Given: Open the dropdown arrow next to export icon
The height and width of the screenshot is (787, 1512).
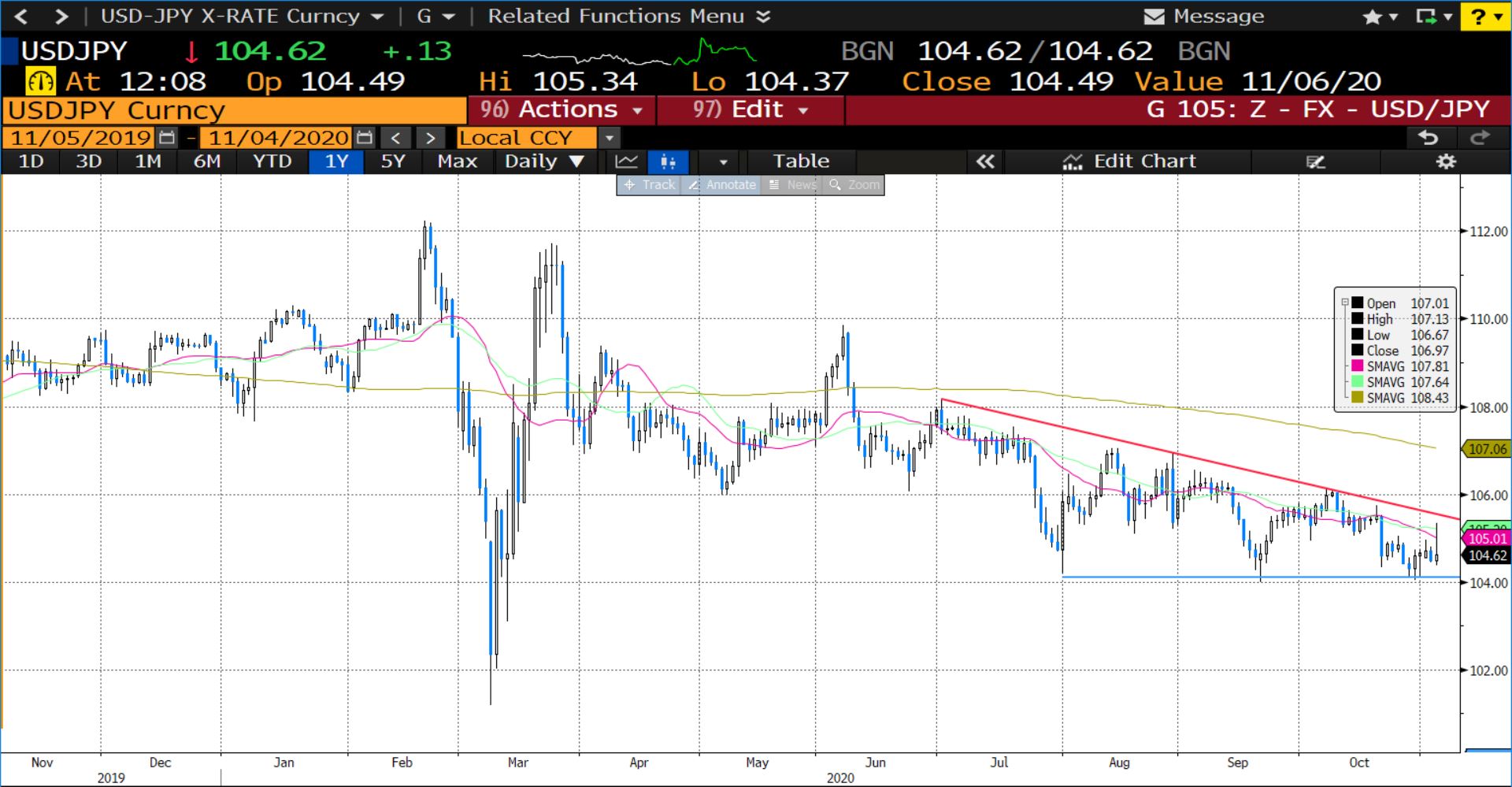Looking at the screenshot, I should pos(1447,17).
